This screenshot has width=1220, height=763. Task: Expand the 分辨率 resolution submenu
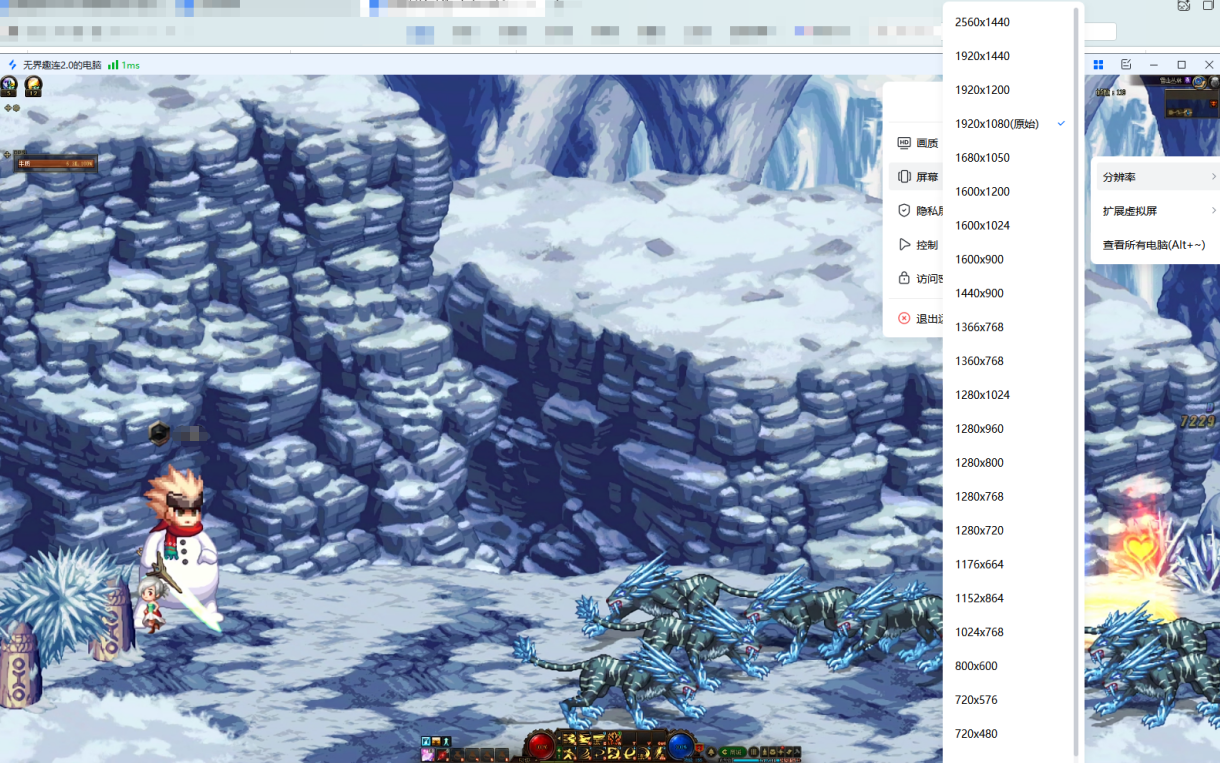[1157, 177]
